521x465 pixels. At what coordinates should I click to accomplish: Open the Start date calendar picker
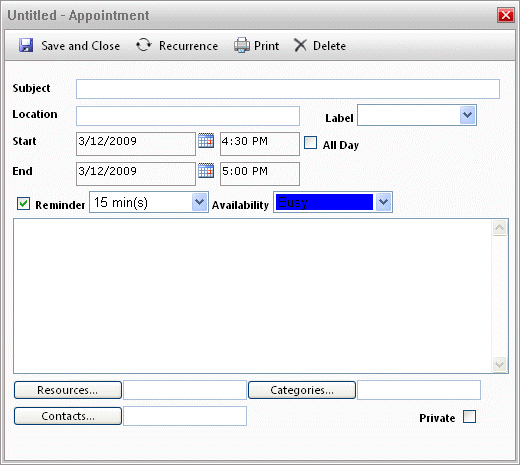206,140
